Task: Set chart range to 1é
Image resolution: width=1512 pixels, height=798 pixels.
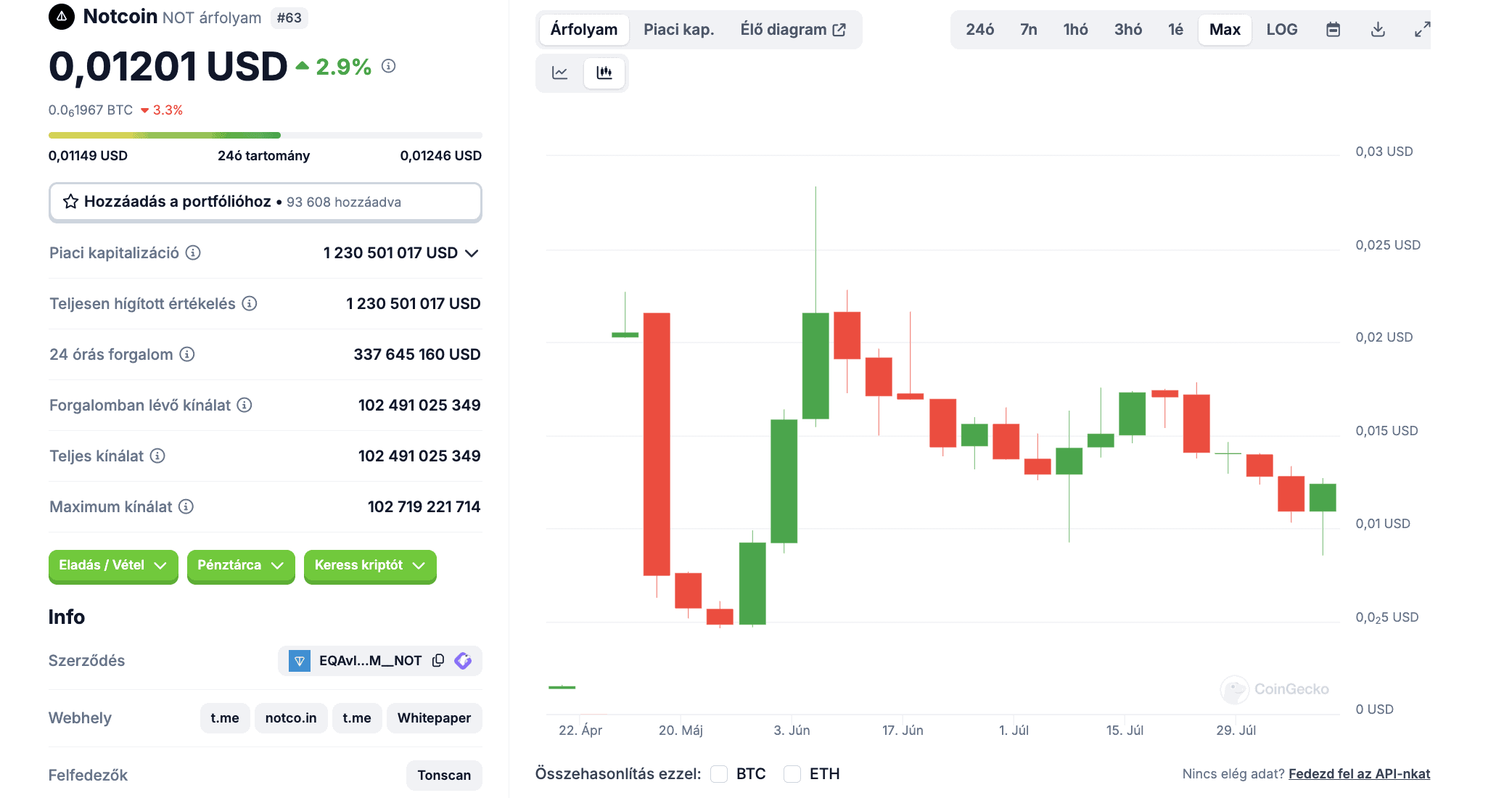Action: point(1176,30)
